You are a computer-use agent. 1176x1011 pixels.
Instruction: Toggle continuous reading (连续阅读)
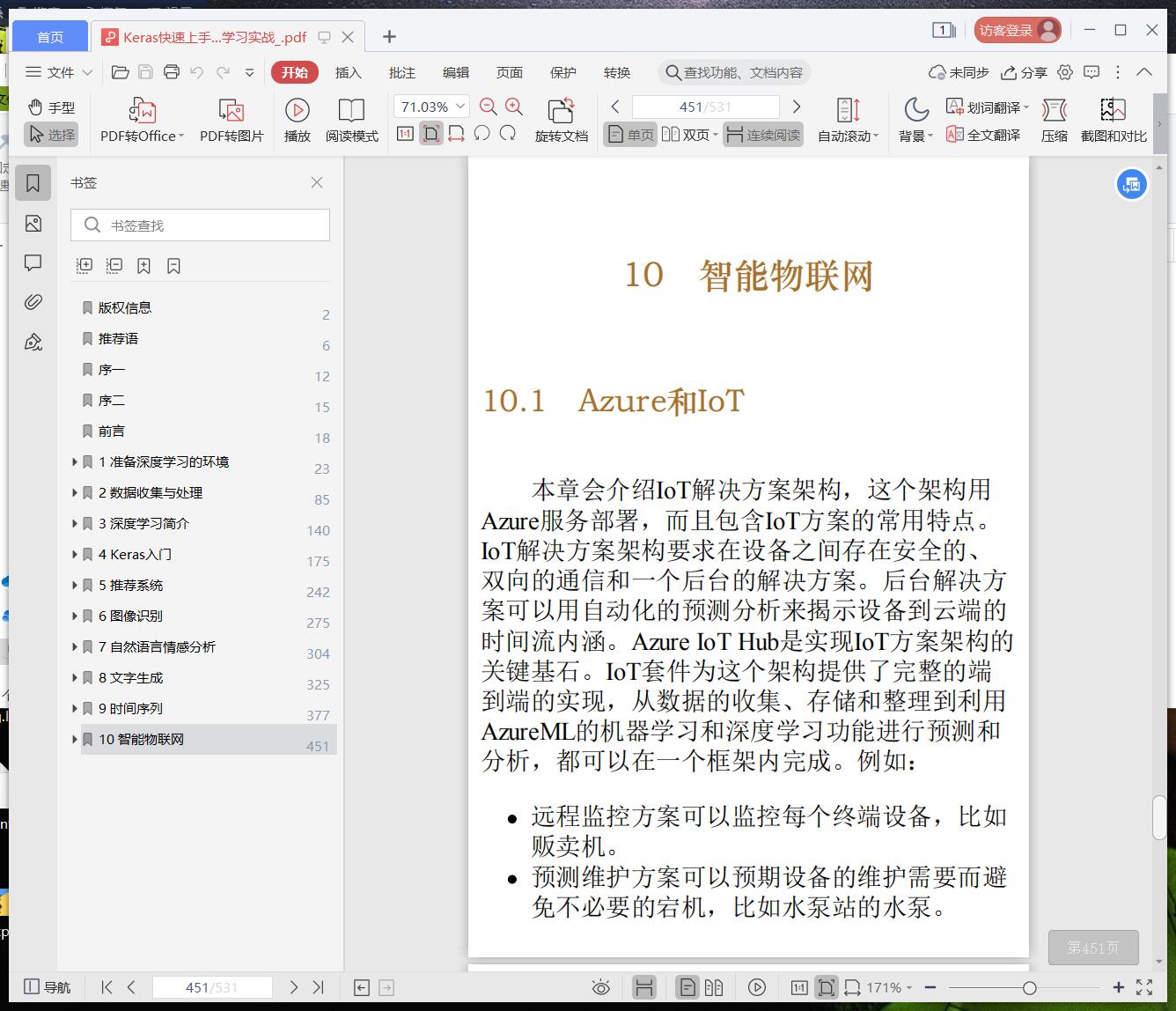click(x=763, y=135)
